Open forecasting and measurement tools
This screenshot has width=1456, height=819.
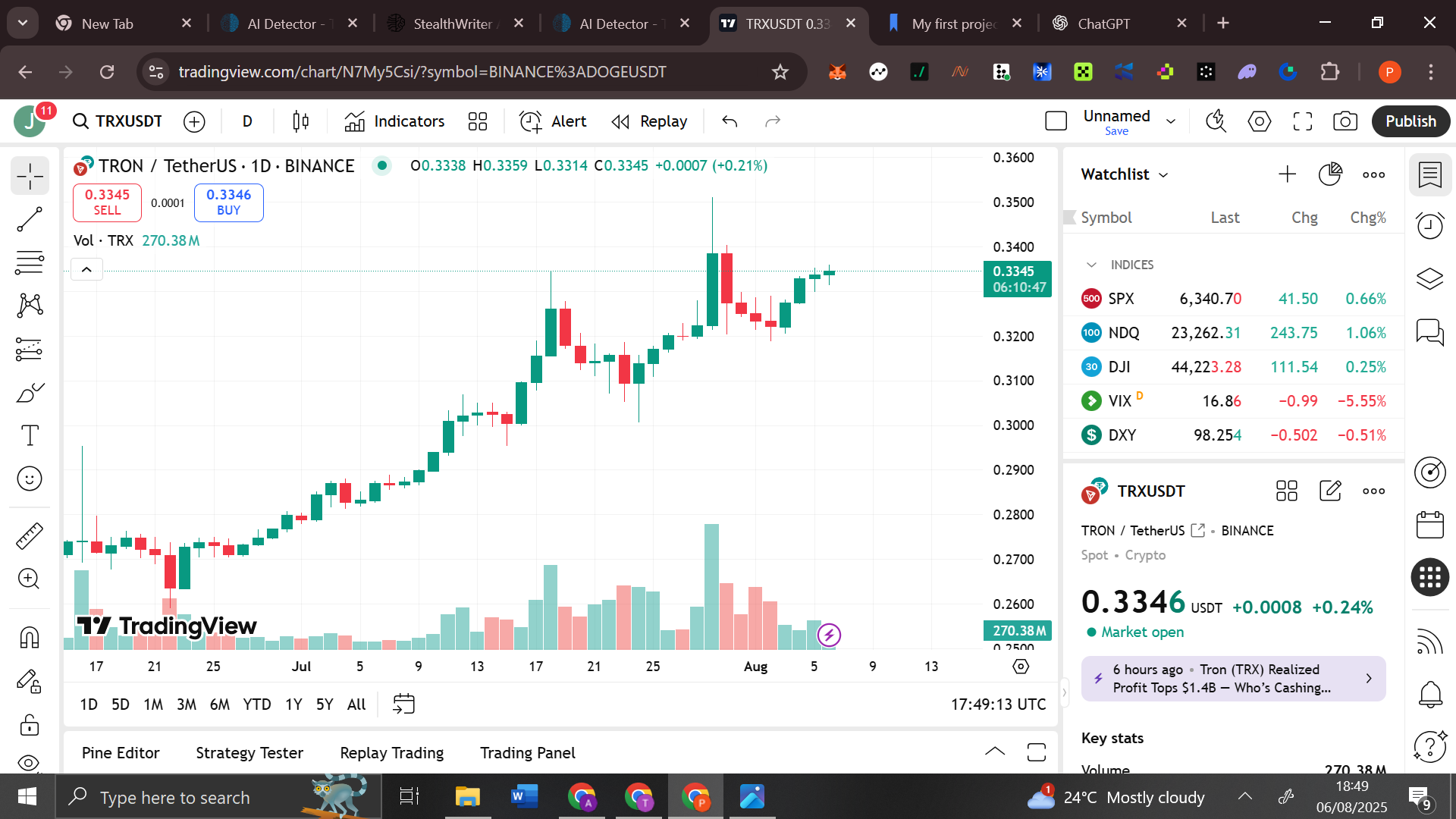tap(30, 349)
